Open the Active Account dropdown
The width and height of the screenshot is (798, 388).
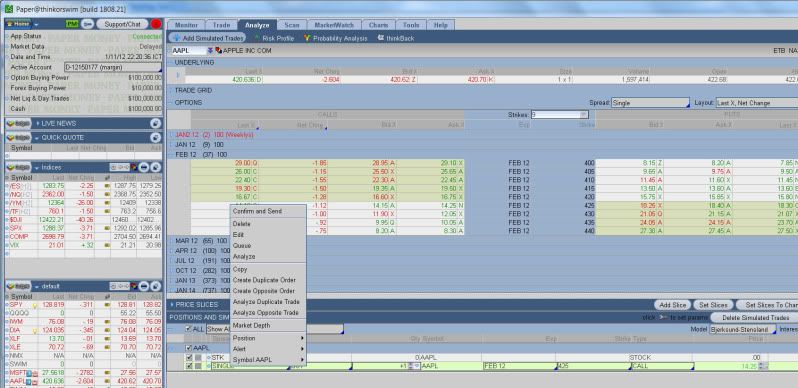click(x=113, y=67)
